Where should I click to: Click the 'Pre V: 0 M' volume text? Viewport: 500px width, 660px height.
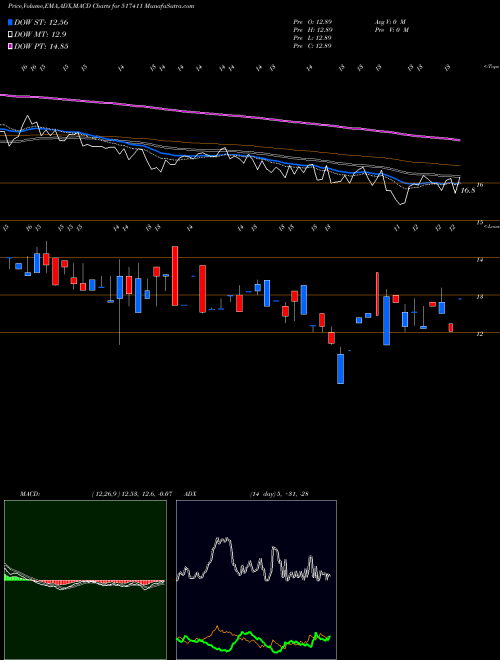(391, 30)
